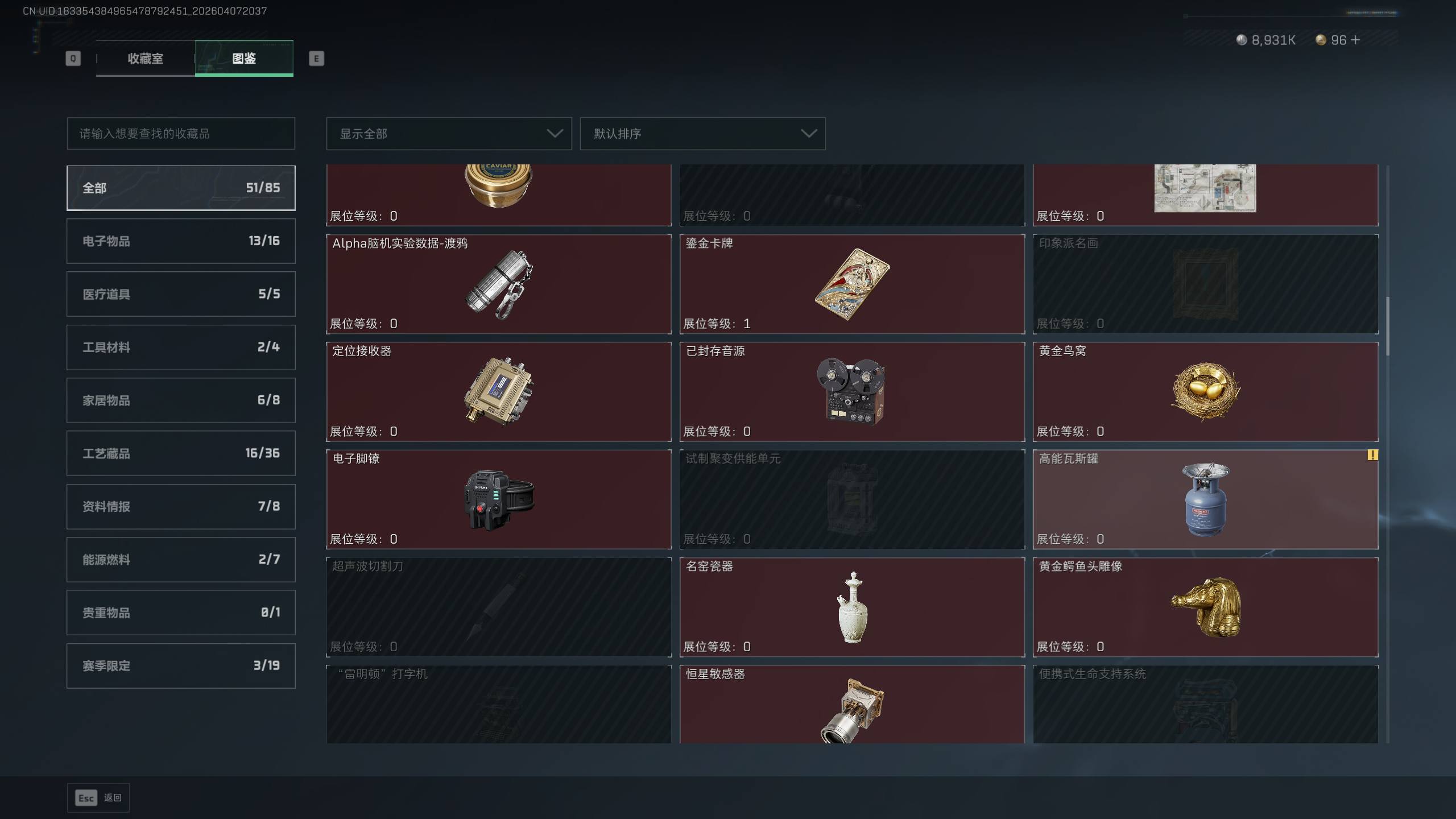1456x819 pixels.
Task: Expand the 显示全部 filter dropdown
Action: pyautogui.click(x=449, y=134)
